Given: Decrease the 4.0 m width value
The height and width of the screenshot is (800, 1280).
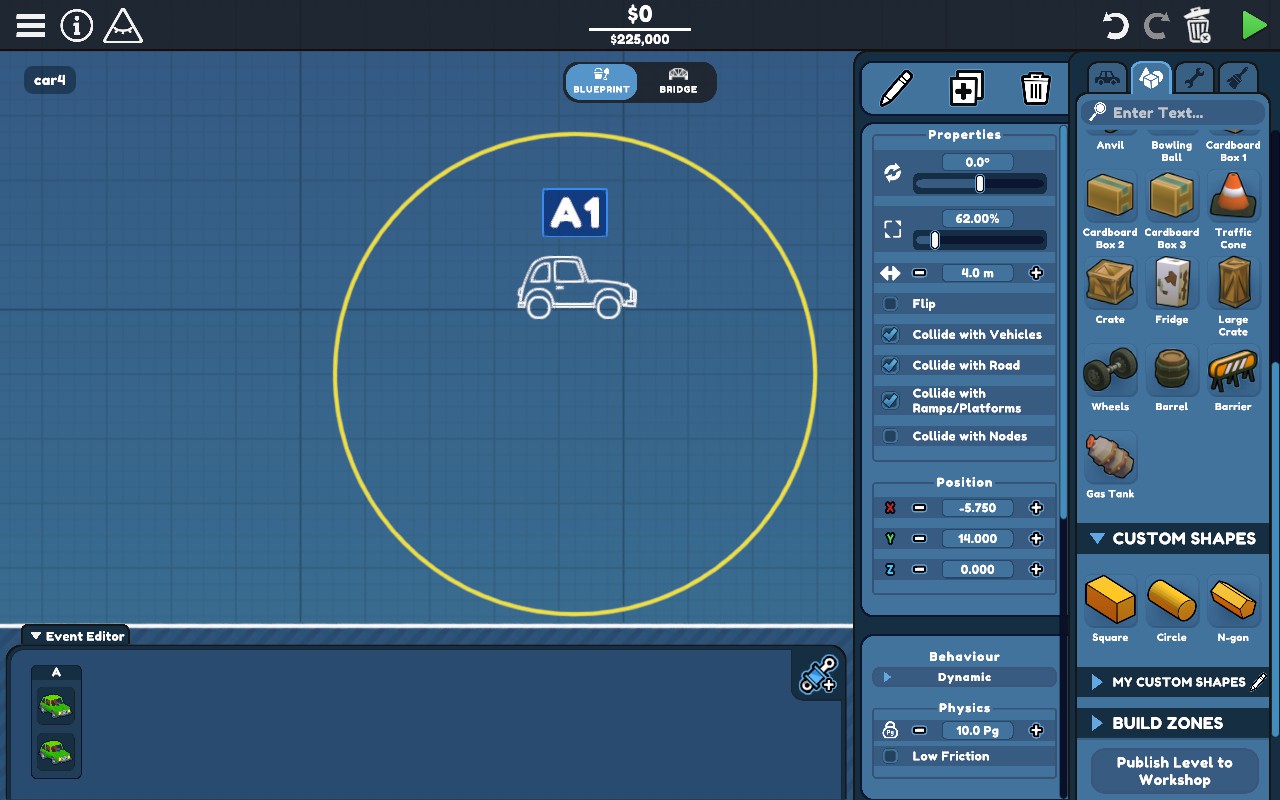Looking at the screenshot, I should click(919, 273).
